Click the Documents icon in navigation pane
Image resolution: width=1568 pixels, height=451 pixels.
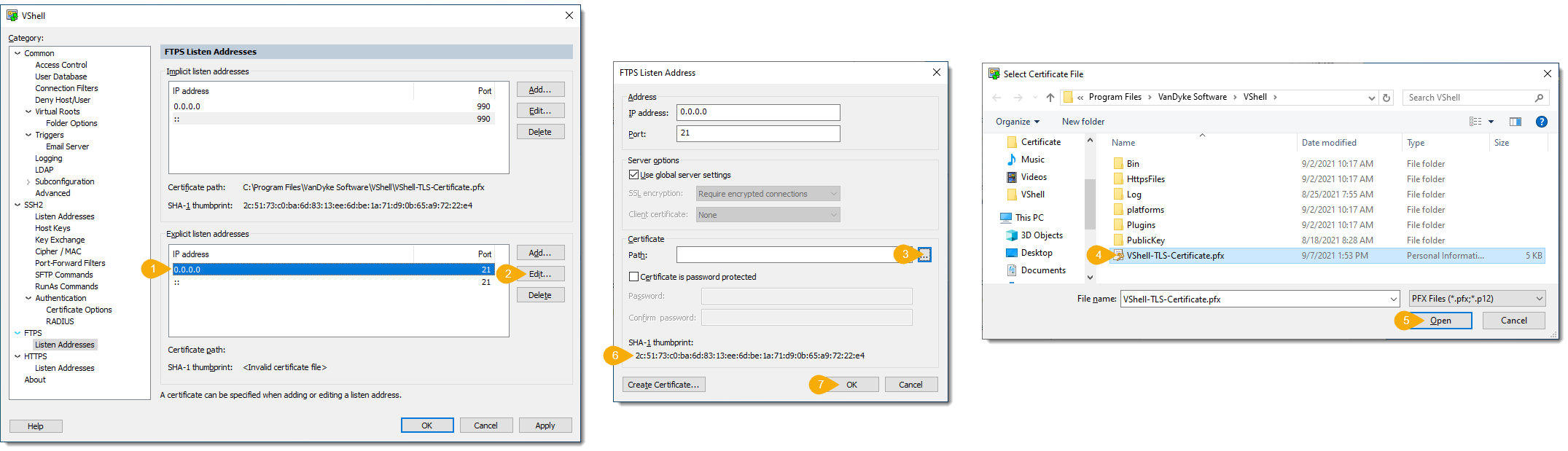pos(1012,270)
